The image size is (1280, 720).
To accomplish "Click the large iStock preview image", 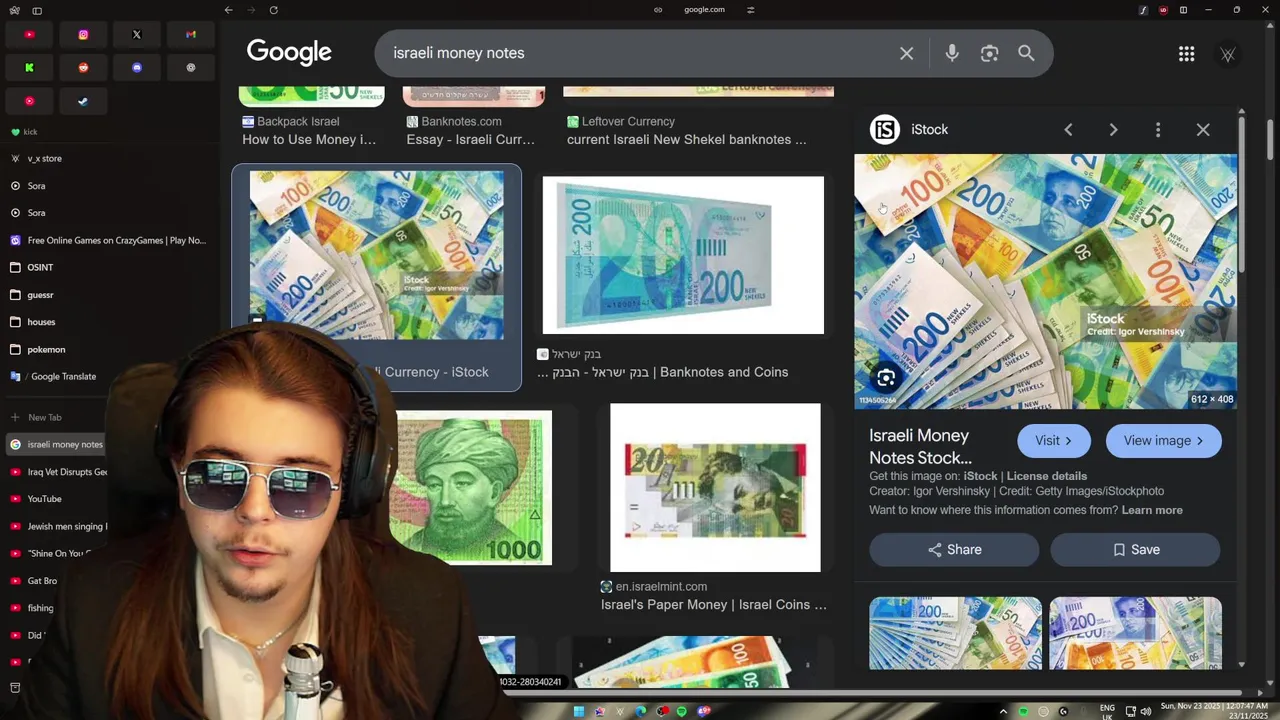I will click(x=1045, y=281).
